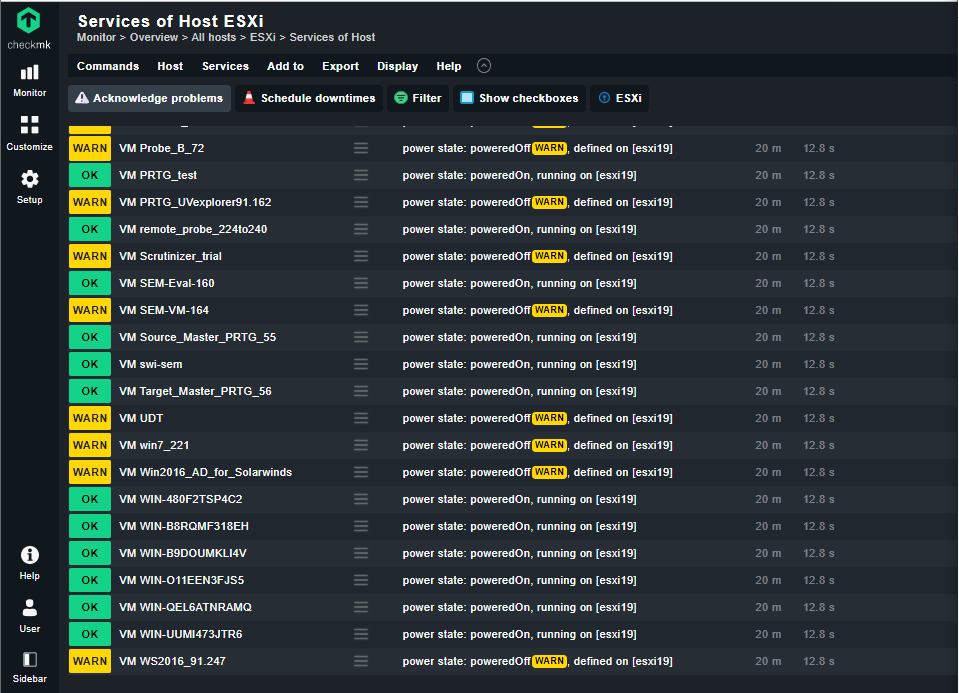Open service VM WS2016_91.247
Screen dimensions: 959x693
[x=172, y=661]
